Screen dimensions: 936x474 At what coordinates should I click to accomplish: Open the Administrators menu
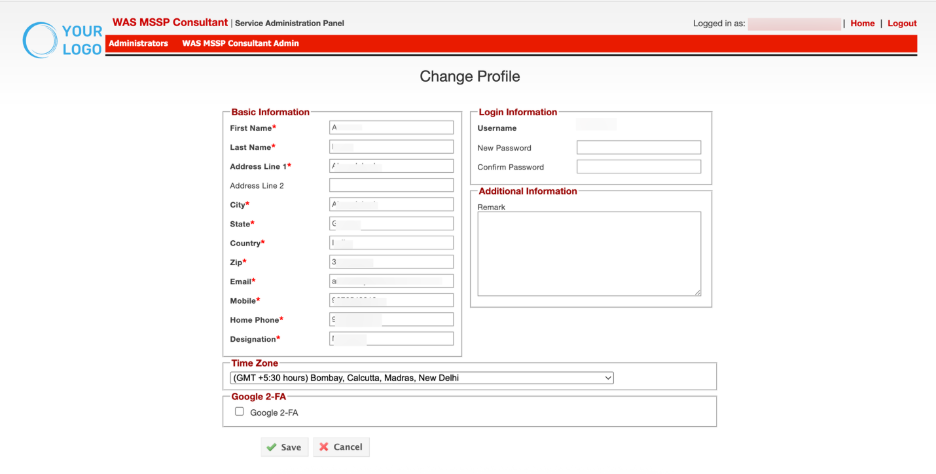click(138, 44)
